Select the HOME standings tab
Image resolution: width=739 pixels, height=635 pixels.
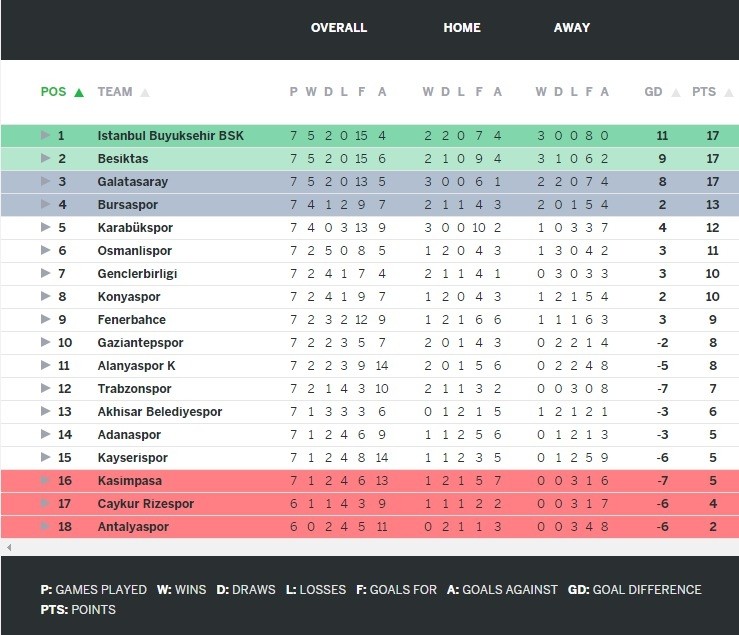(x=462, y=28)
